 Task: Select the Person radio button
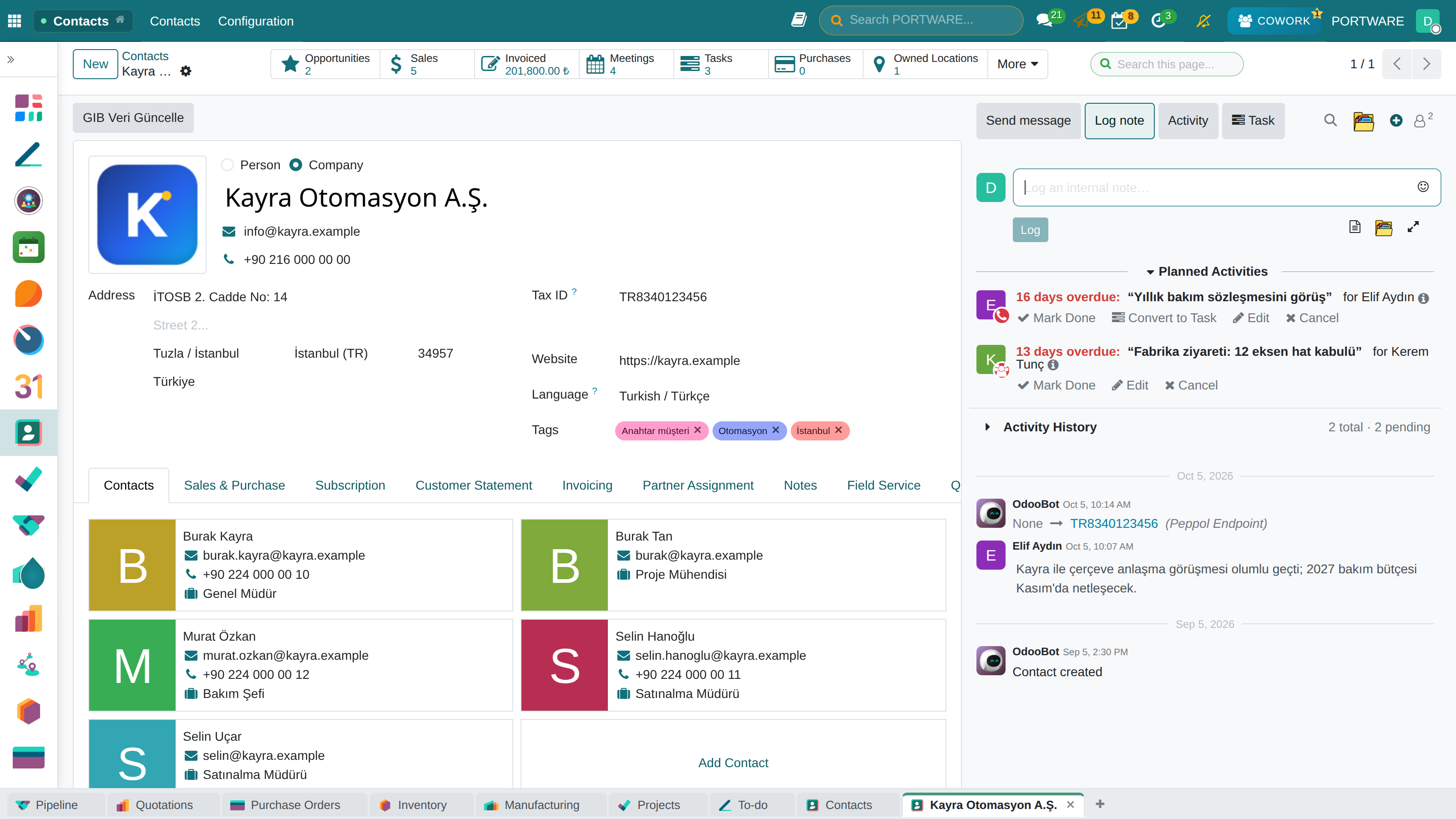click(227, 165)
